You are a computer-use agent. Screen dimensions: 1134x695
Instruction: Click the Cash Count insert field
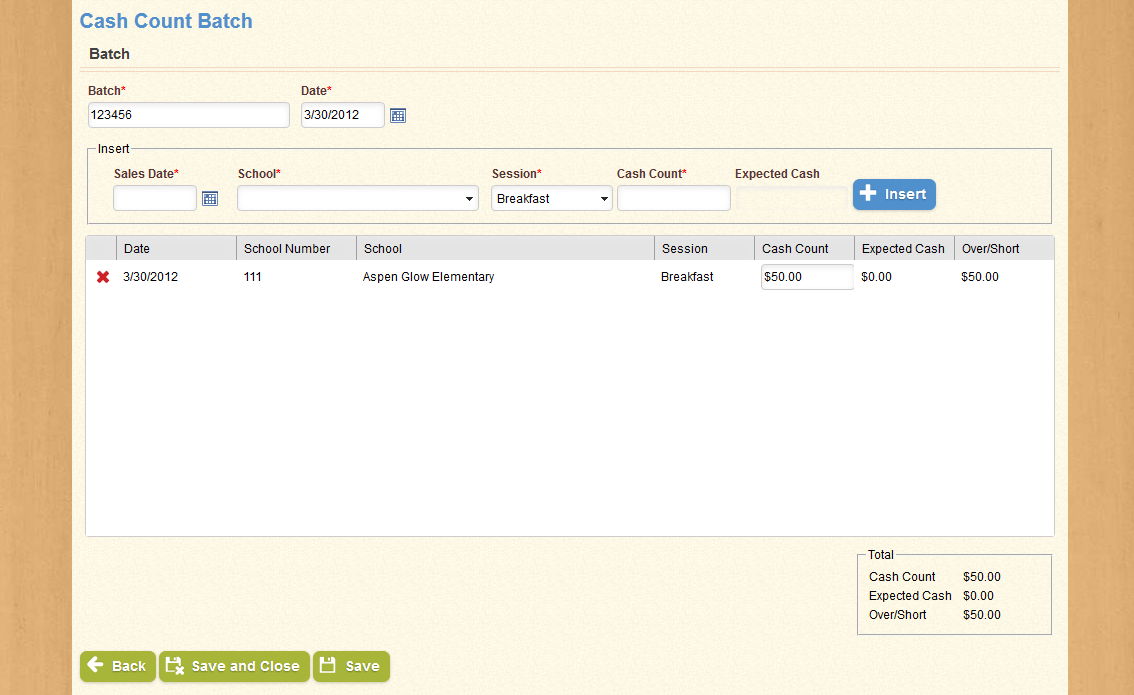pos(673,199)
